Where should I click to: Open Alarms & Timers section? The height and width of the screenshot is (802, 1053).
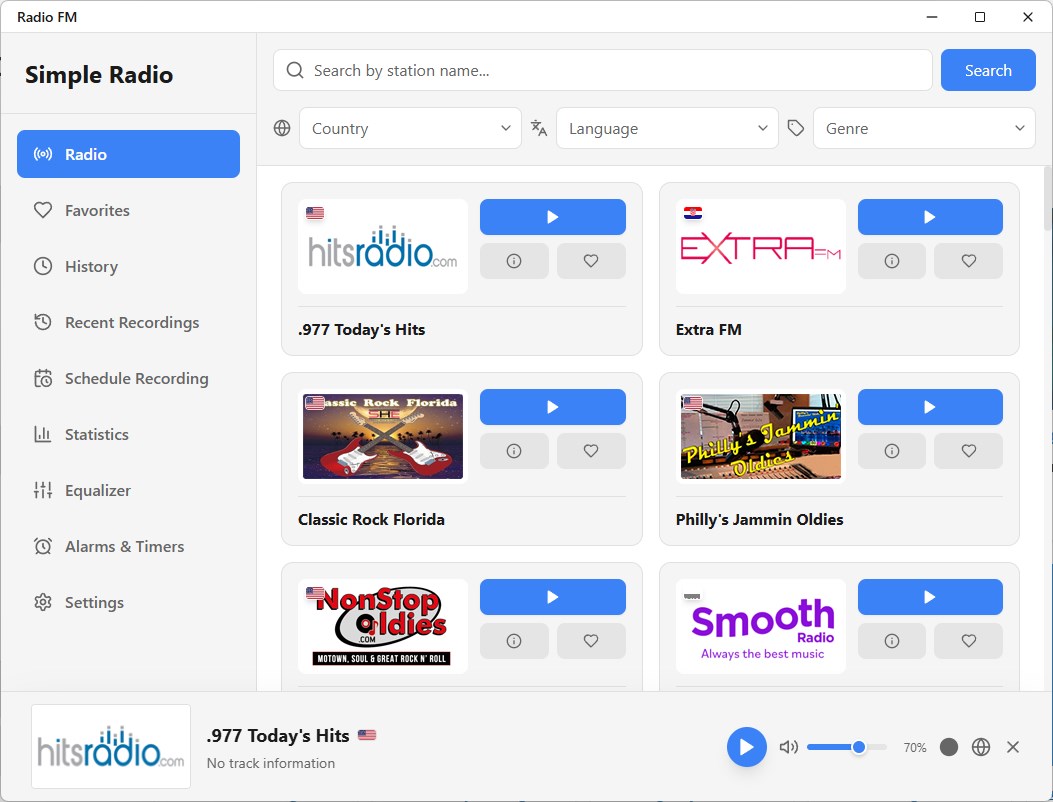click(x=128, y=546)
